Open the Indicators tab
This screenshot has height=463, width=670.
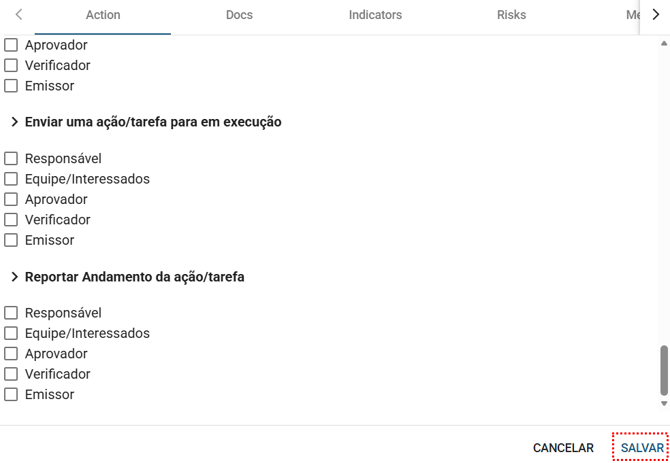point(375,16)
